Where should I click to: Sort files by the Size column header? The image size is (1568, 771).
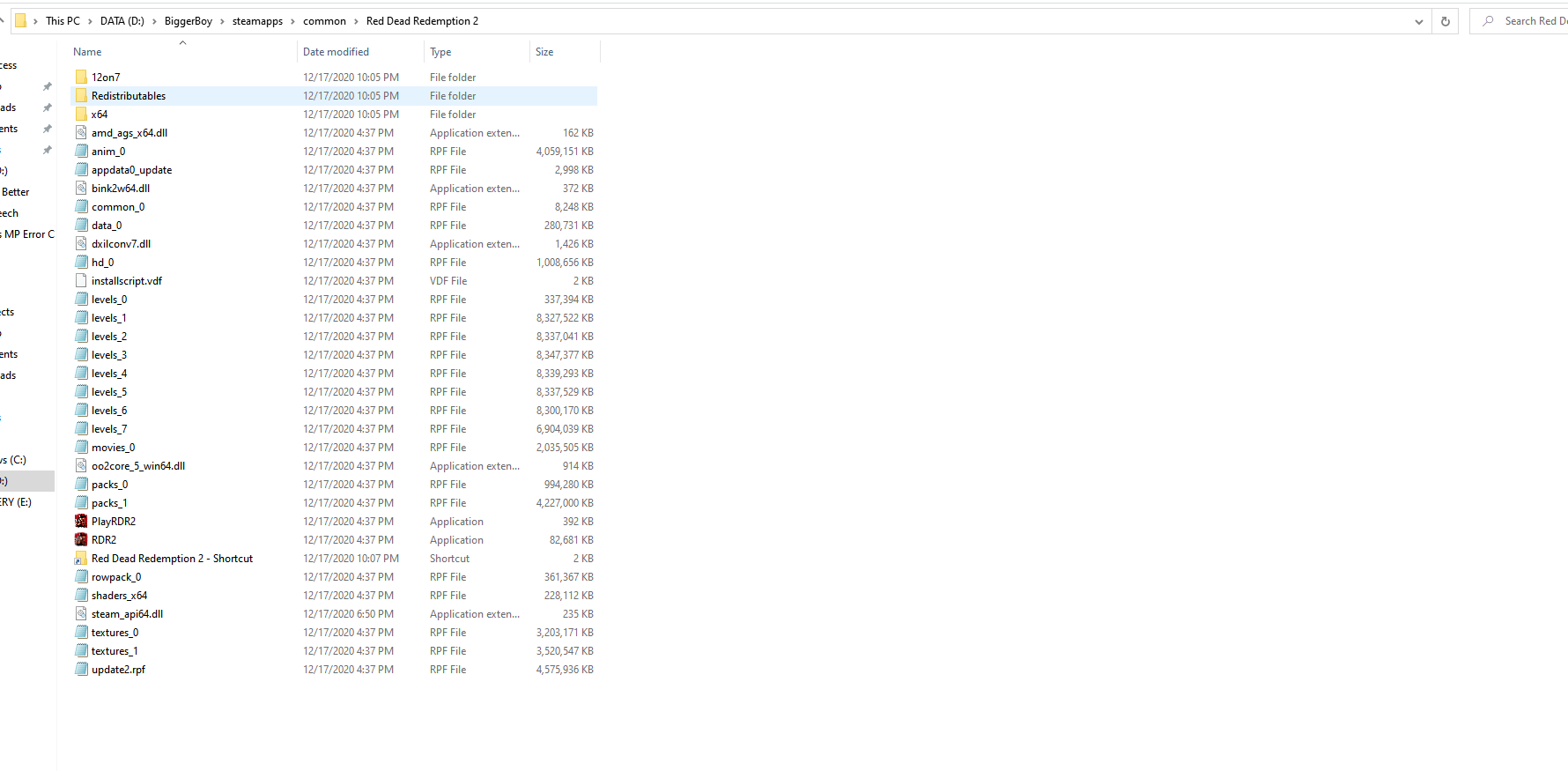click(x=565, y=52)
